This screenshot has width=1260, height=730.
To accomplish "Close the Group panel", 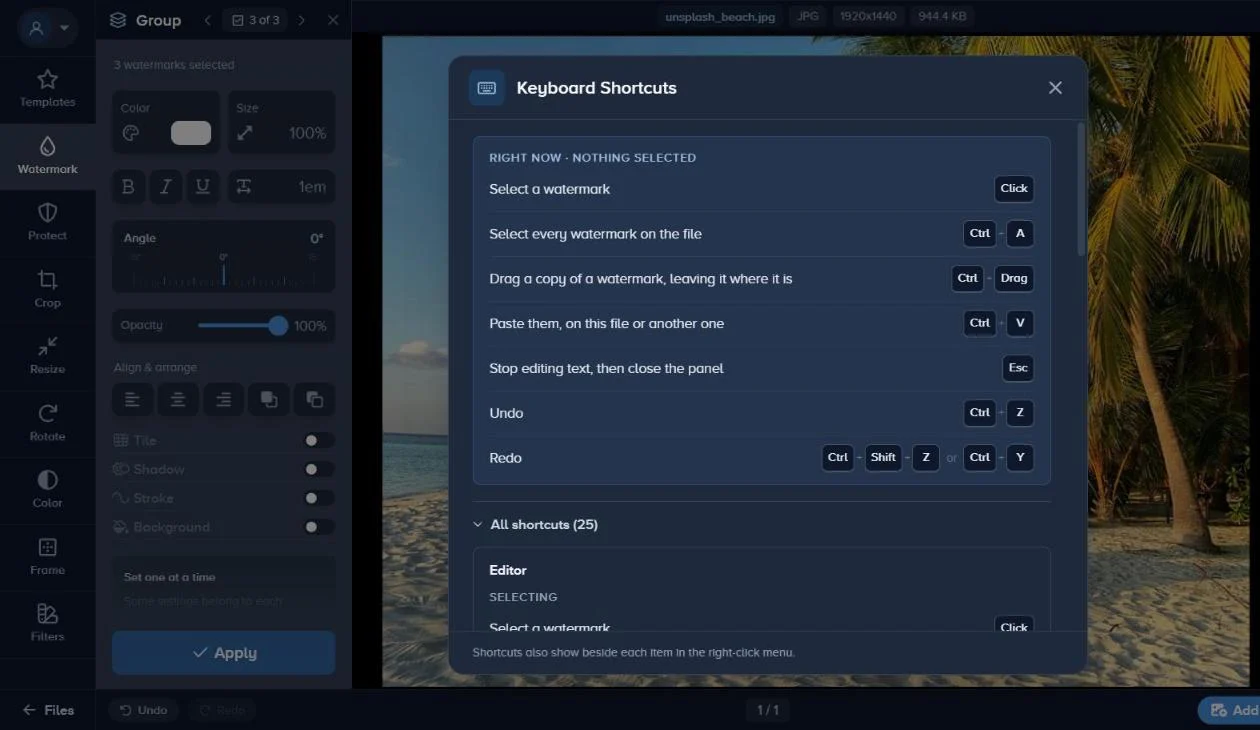I will [333, 20].
